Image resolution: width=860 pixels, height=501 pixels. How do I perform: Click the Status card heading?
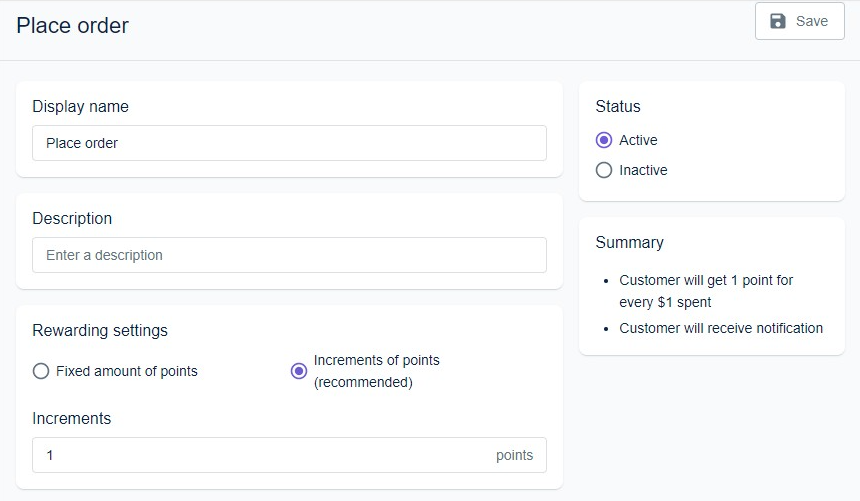[618, 106]
